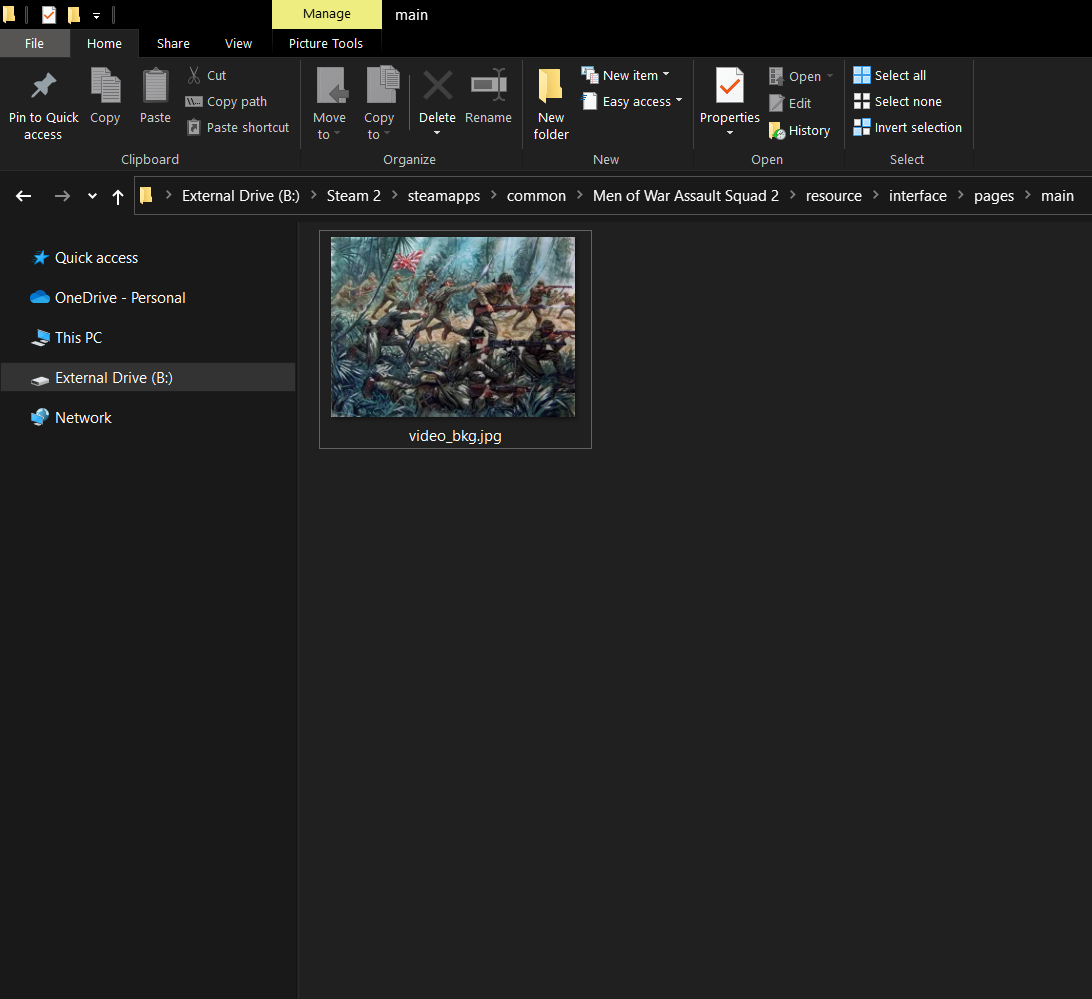Expand the Delete options arrow
1092x999 pixels.
pyautogui.click(x=437, y=133)
